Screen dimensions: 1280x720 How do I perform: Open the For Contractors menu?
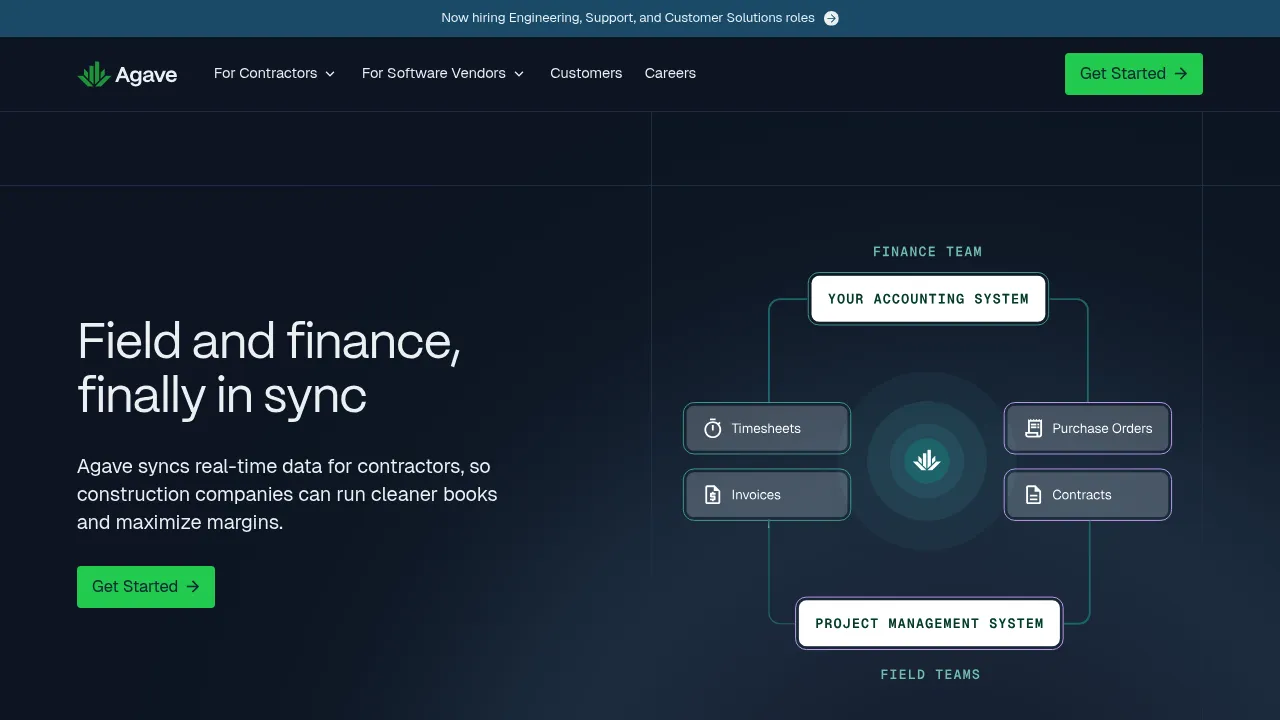(x=275, y=73)
